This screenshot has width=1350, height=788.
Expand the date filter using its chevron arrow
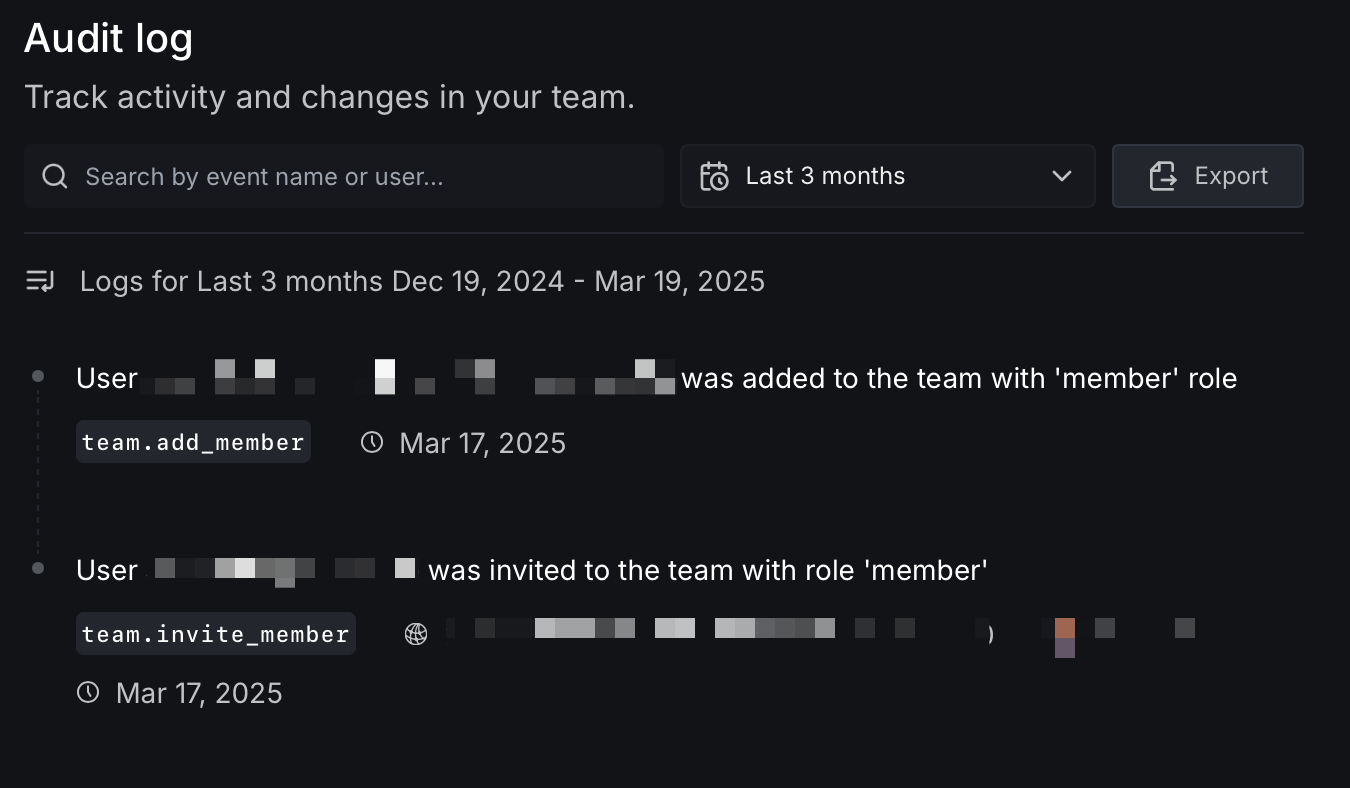tap(1062, 177)
